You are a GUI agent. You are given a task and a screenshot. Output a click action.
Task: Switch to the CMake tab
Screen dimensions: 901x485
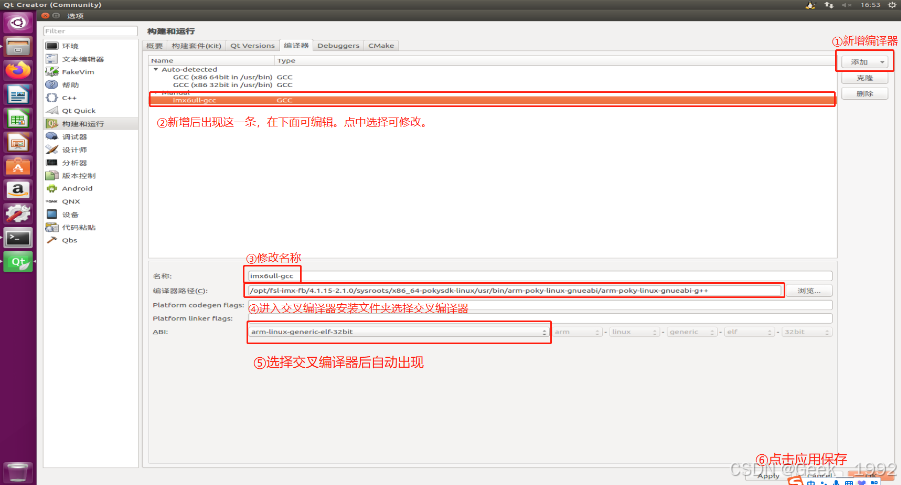coord(382,45)
